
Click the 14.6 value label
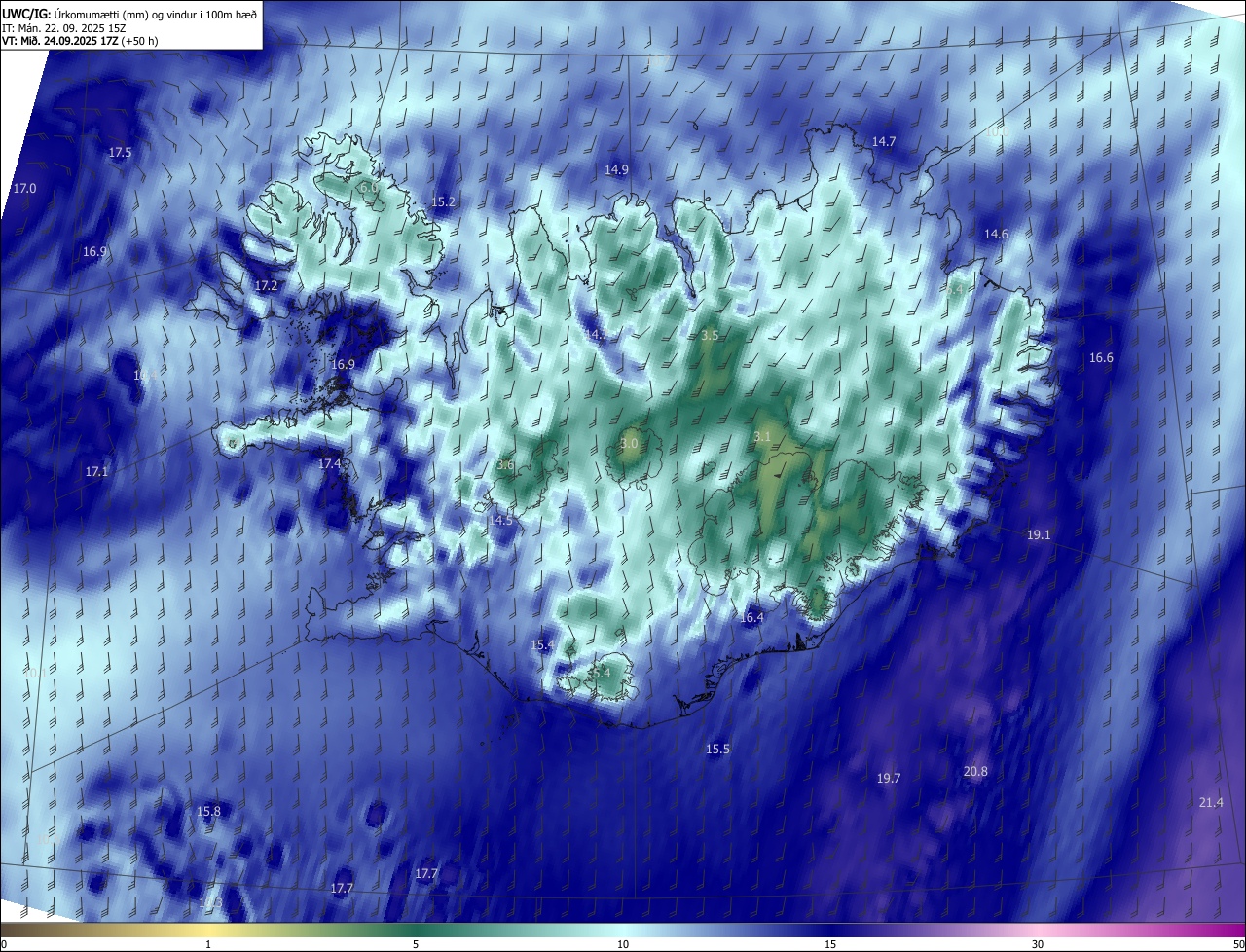996,234
